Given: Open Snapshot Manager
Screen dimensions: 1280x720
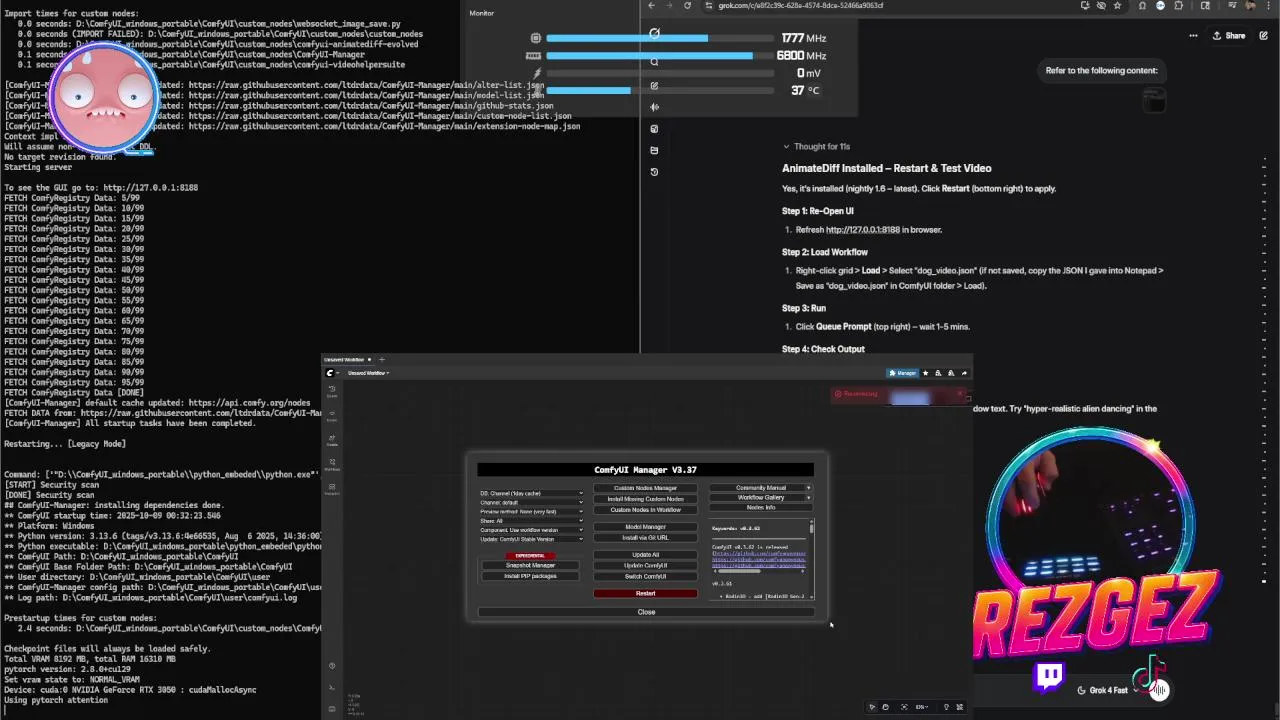Looking at the screenshot, I should coord(530,566).
